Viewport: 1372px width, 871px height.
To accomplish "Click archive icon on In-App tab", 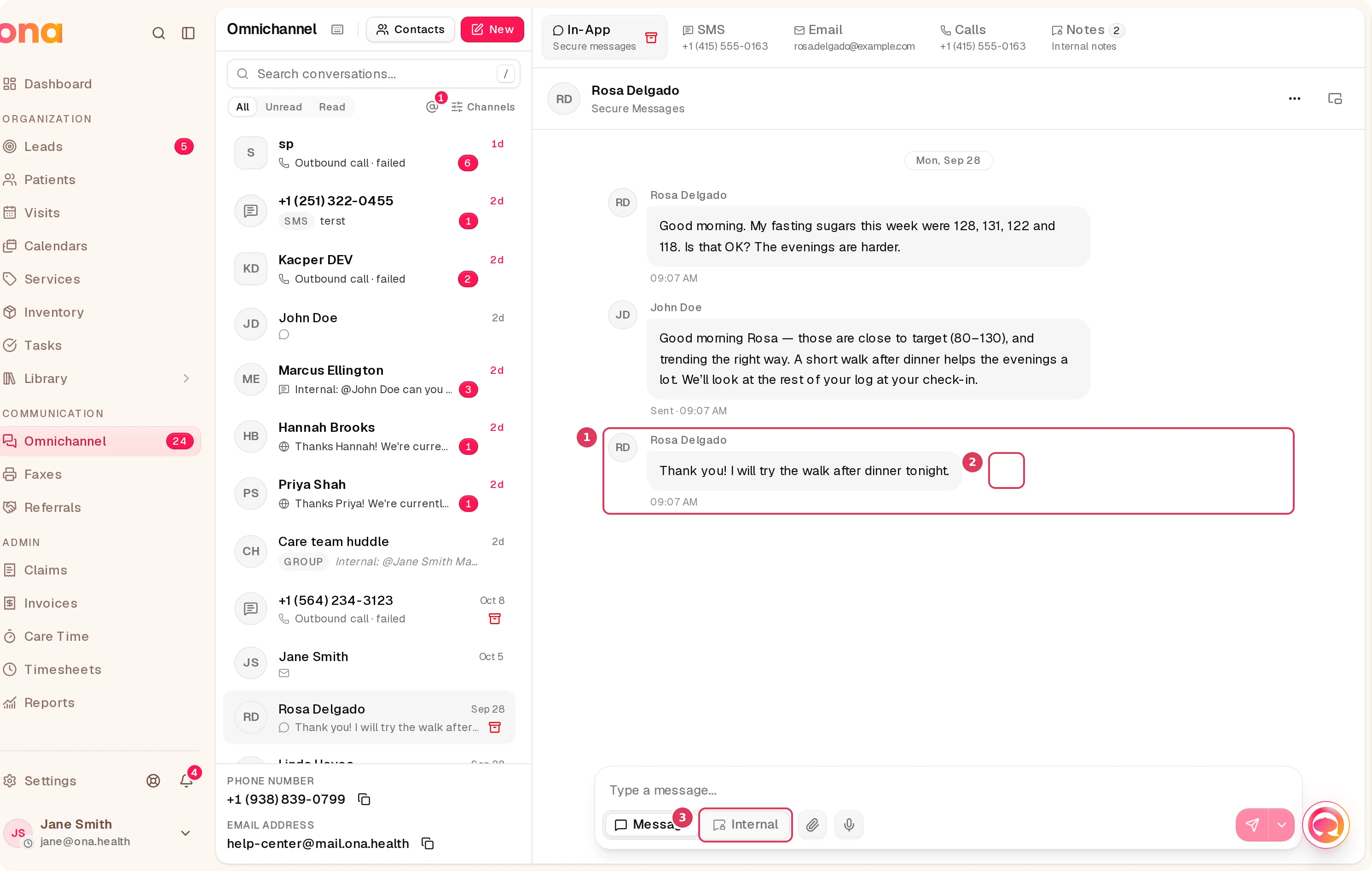I will click(x=651, y=38).
